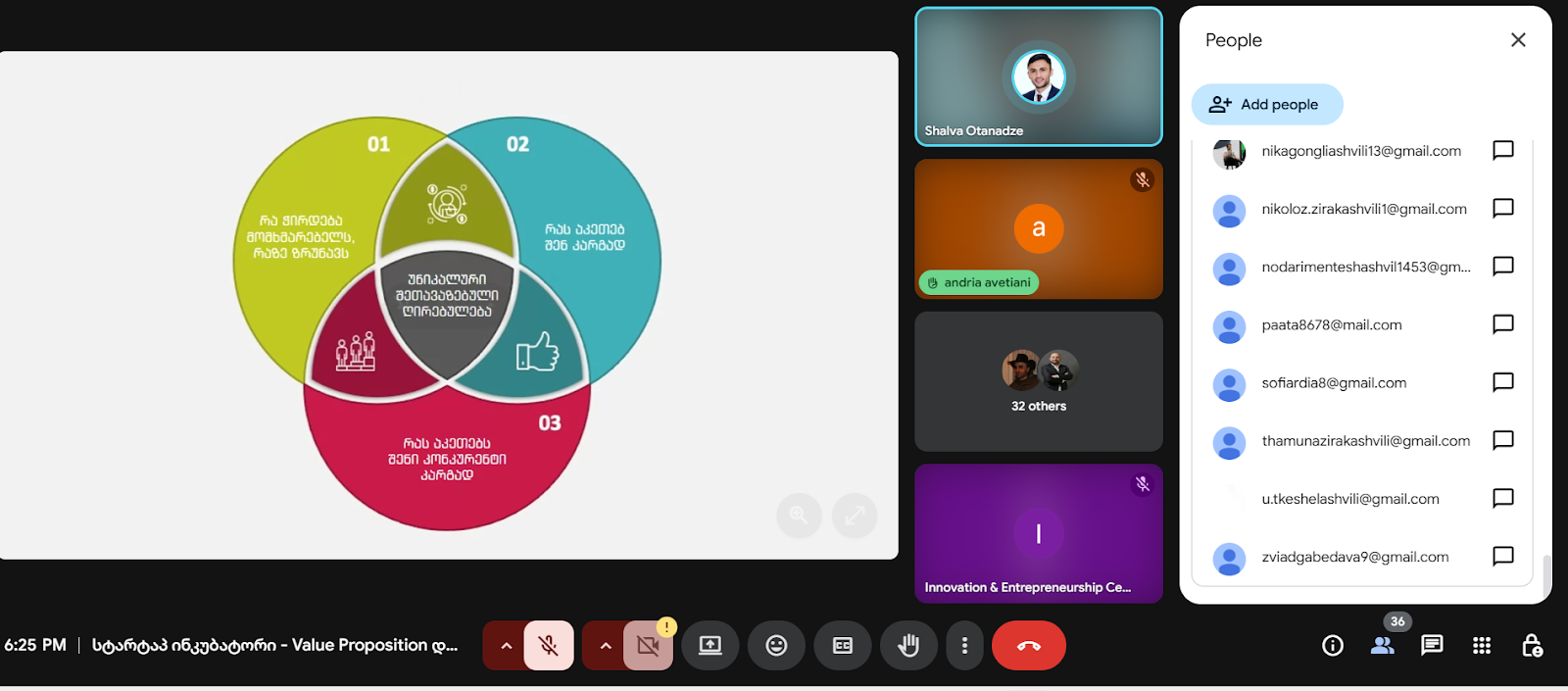
Task: Click the present screen icon
Action: (x=710, y=646)
